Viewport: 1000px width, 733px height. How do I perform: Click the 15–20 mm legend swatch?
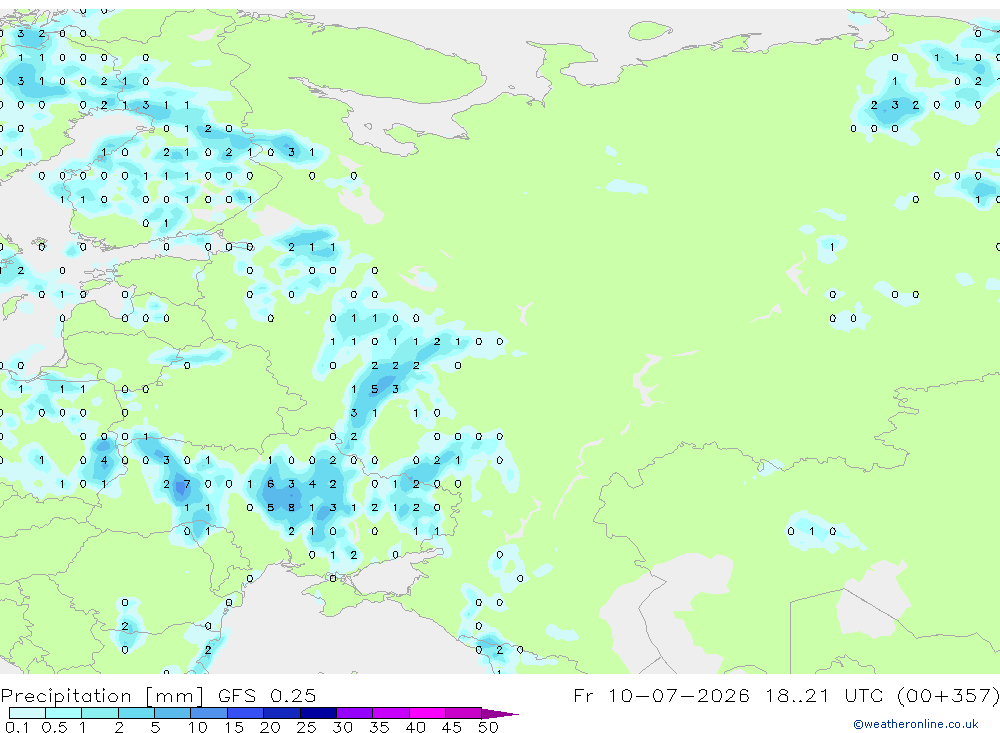point(246,713)
